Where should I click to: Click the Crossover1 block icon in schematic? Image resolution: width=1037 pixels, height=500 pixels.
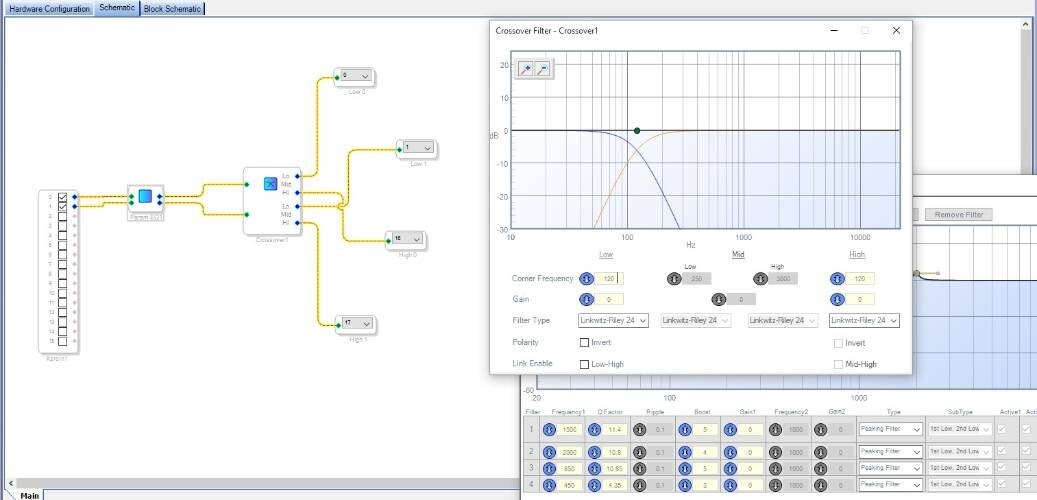(x=270, y=184)
